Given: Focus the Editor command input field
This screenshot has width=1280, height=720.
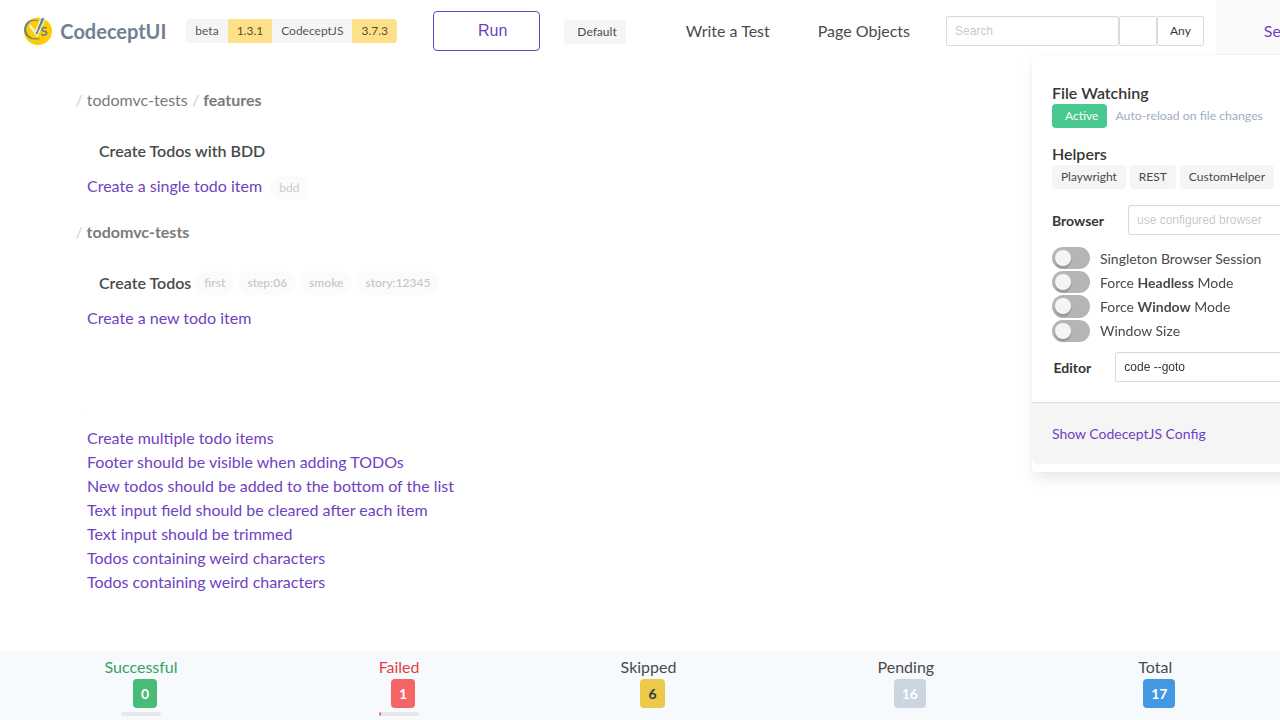Looking at the screenshot, I should click(x=1198, y=367).
